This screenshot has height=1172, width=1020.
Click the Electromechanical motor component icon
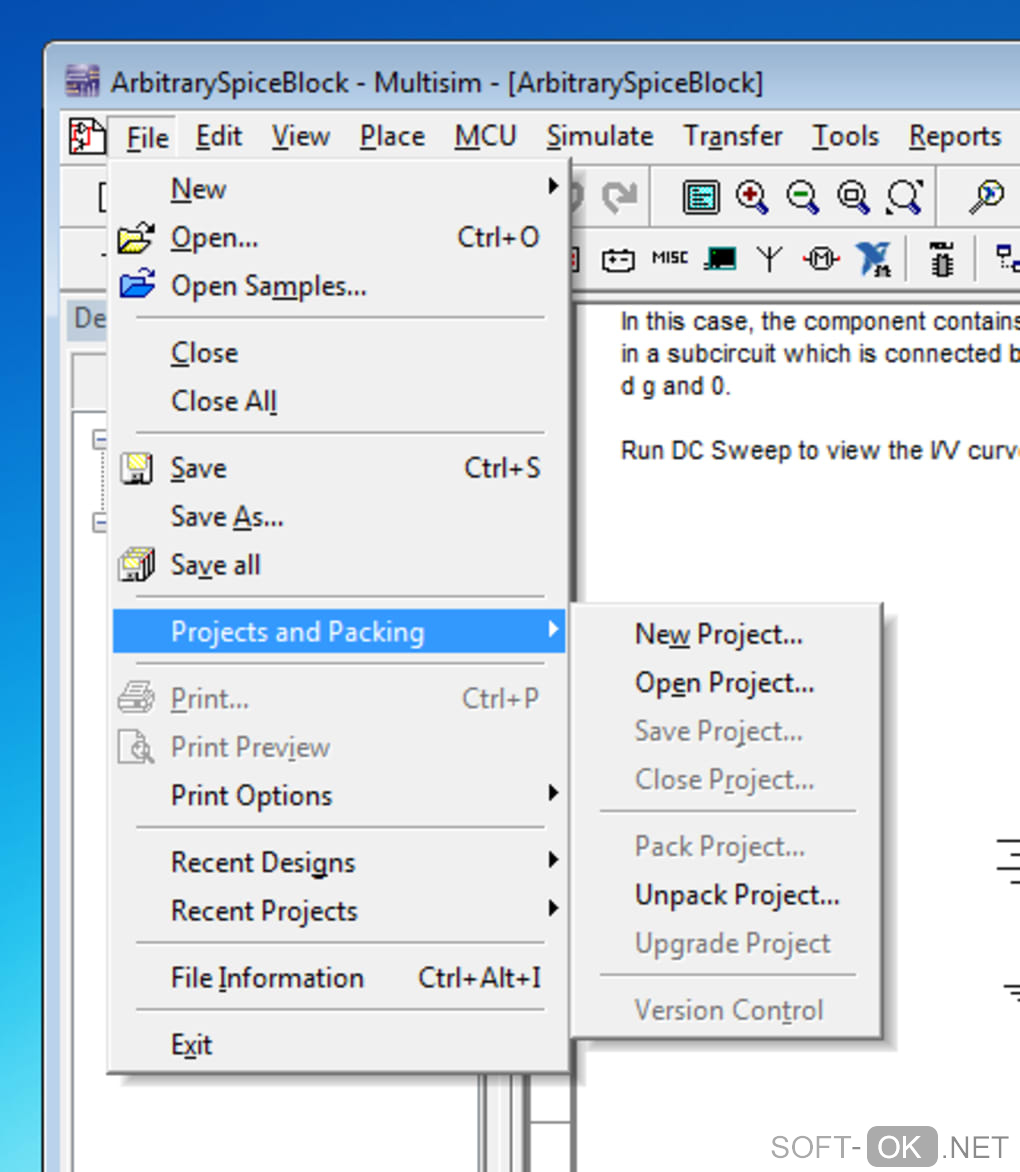[x=820, y=259]
